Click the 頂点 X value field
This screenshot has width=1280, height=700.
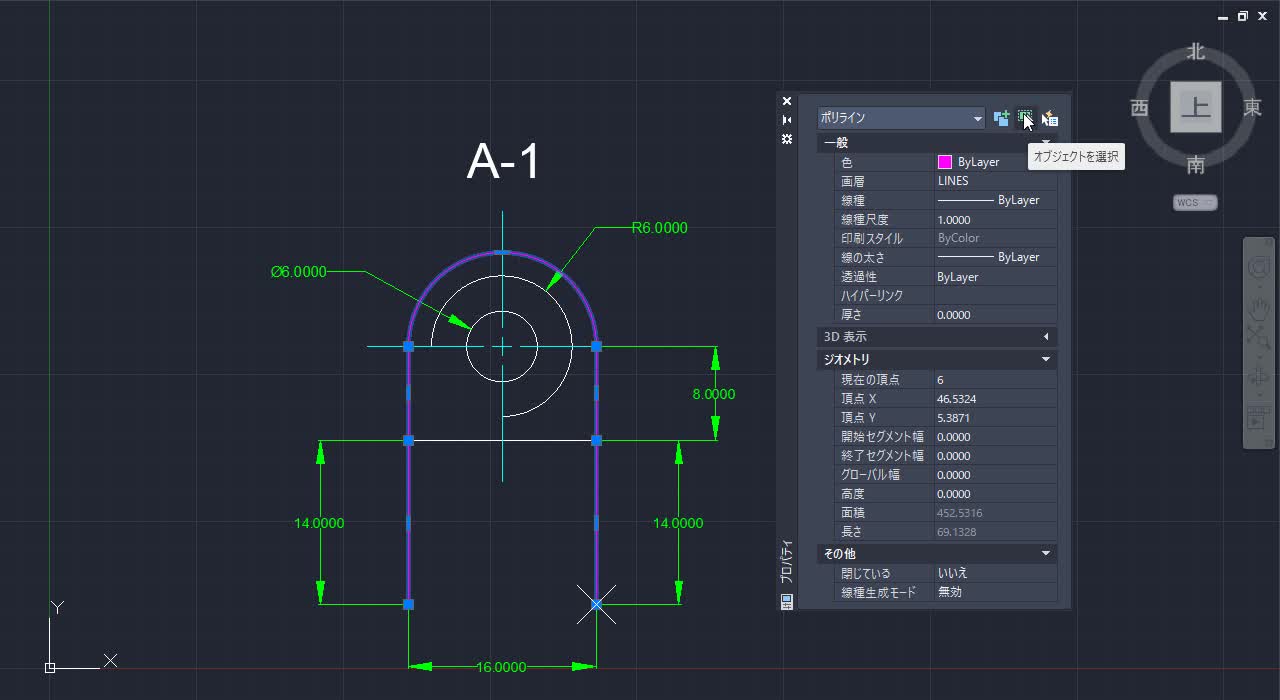[x=995, y=398]
